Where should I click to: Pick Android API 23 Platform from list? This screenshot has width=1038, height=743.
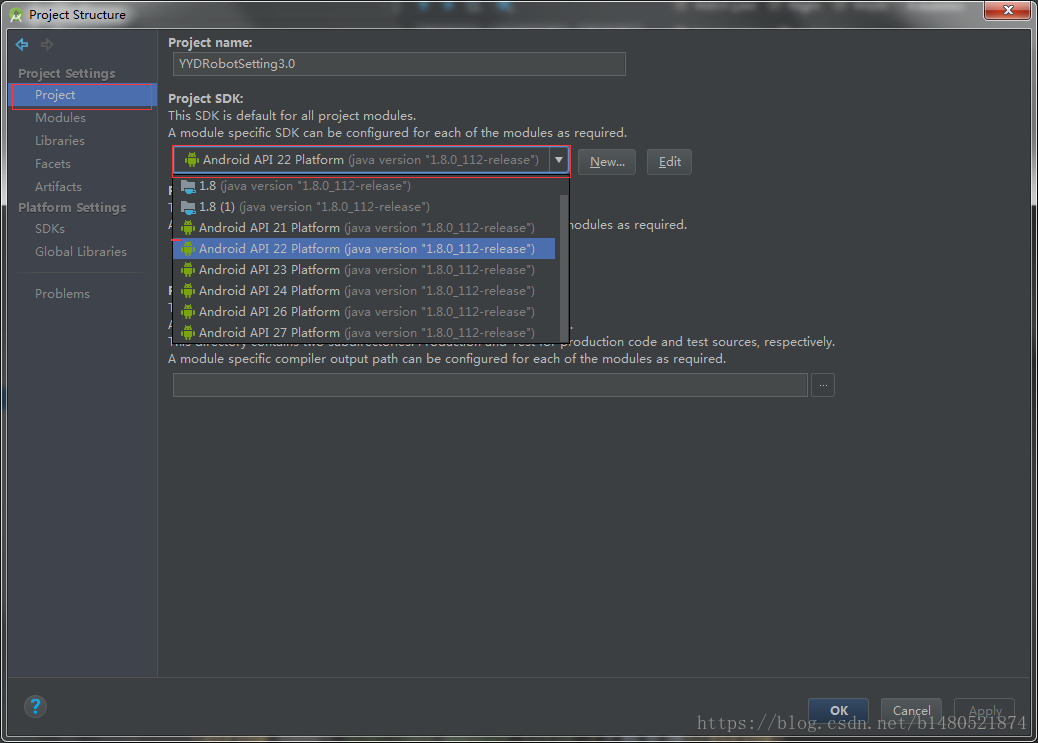(363, 270)
